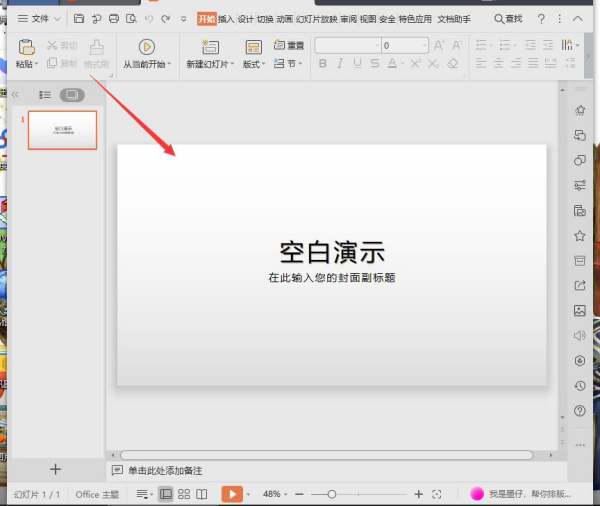Toggle Strikethrough formatting
The height and width of the screenshot is (506, 600).
pyautogui.click(x=375, y=63)
